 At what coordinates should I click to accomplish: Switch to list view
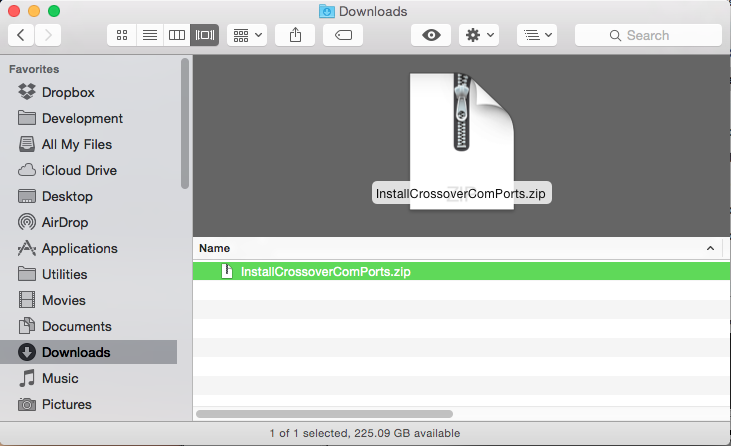tap(150, 35)
